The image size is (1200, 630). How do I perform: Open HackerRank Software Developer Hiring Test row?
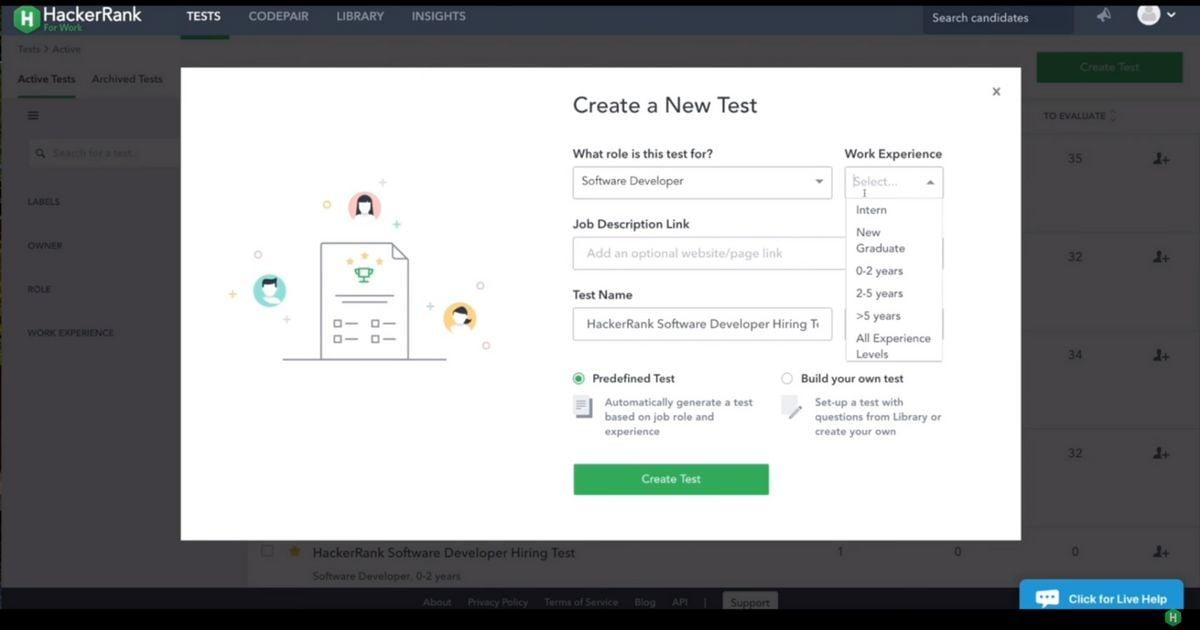[444, 552]
